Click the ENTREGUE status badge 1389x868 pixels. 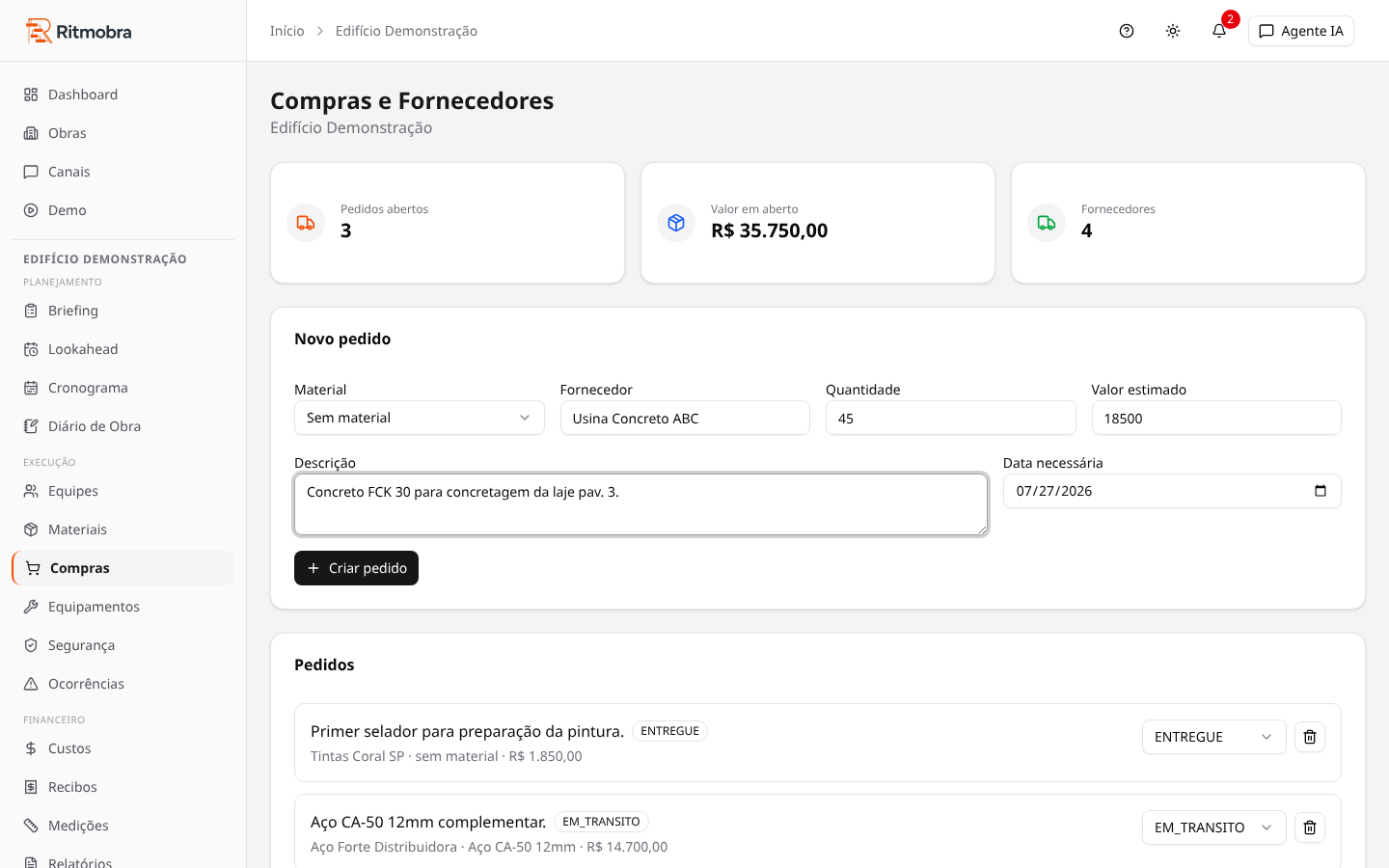(669, 731)
